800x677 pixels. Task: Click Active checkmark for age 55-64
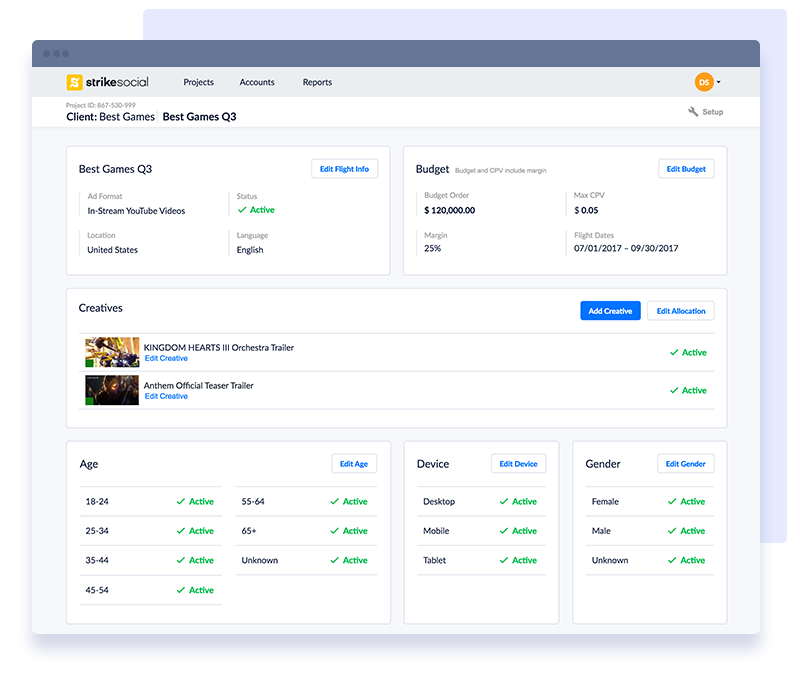pyautogui.click(x=335, y=502)
